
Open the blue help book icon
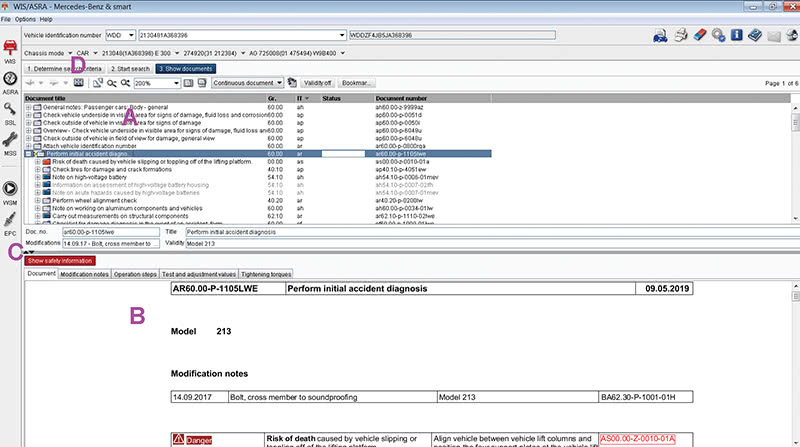(x=755, y=35)
